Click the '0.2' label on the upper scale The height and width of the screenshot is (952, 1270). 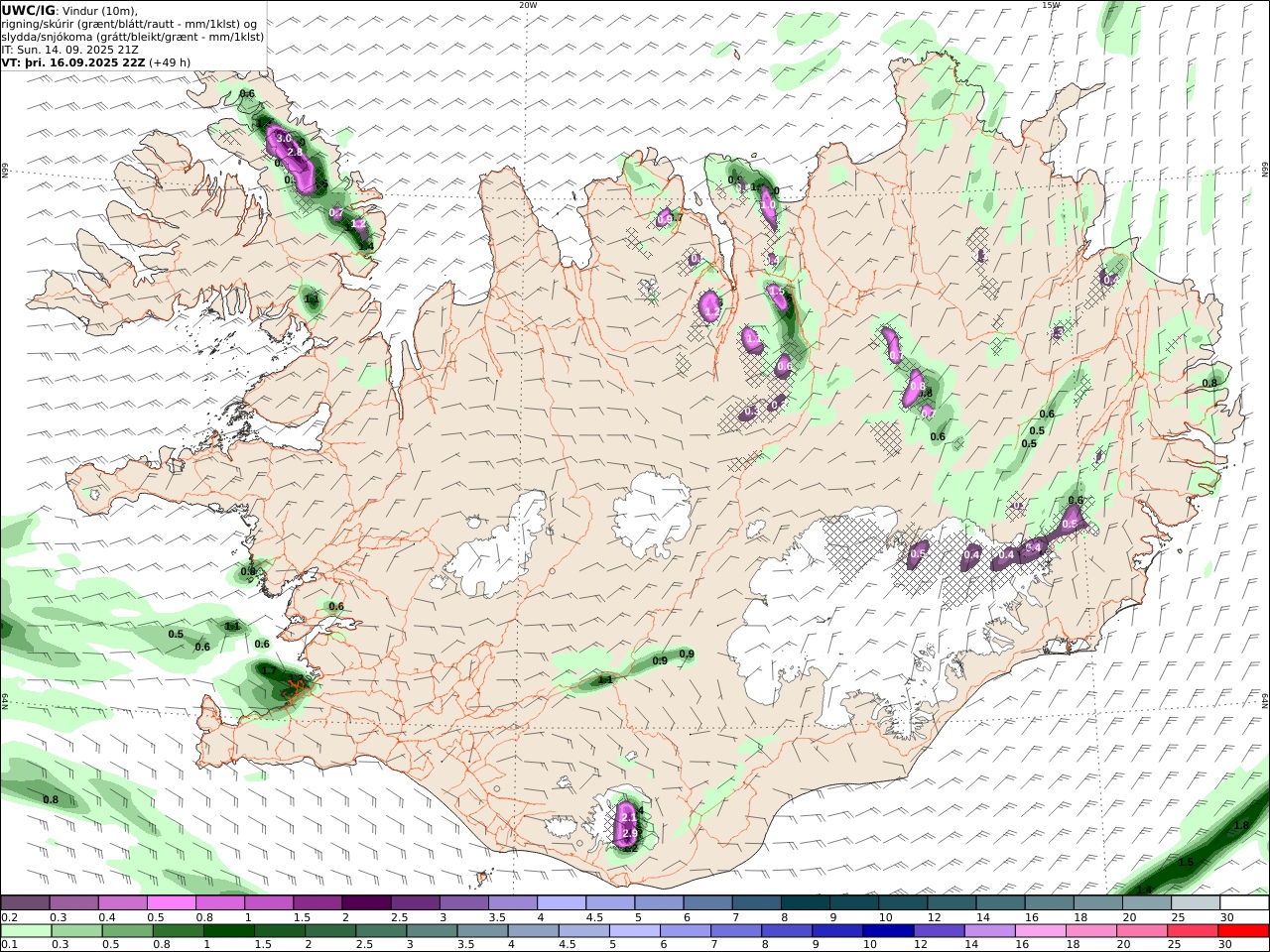(x=8, y=917)
